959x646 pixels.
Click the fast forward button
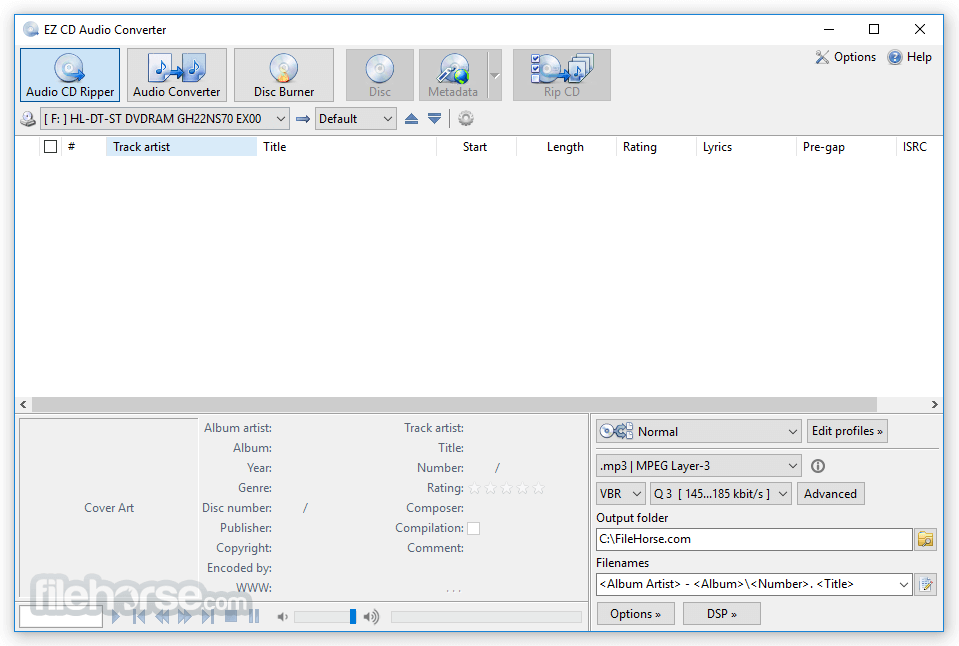[184, 616]
